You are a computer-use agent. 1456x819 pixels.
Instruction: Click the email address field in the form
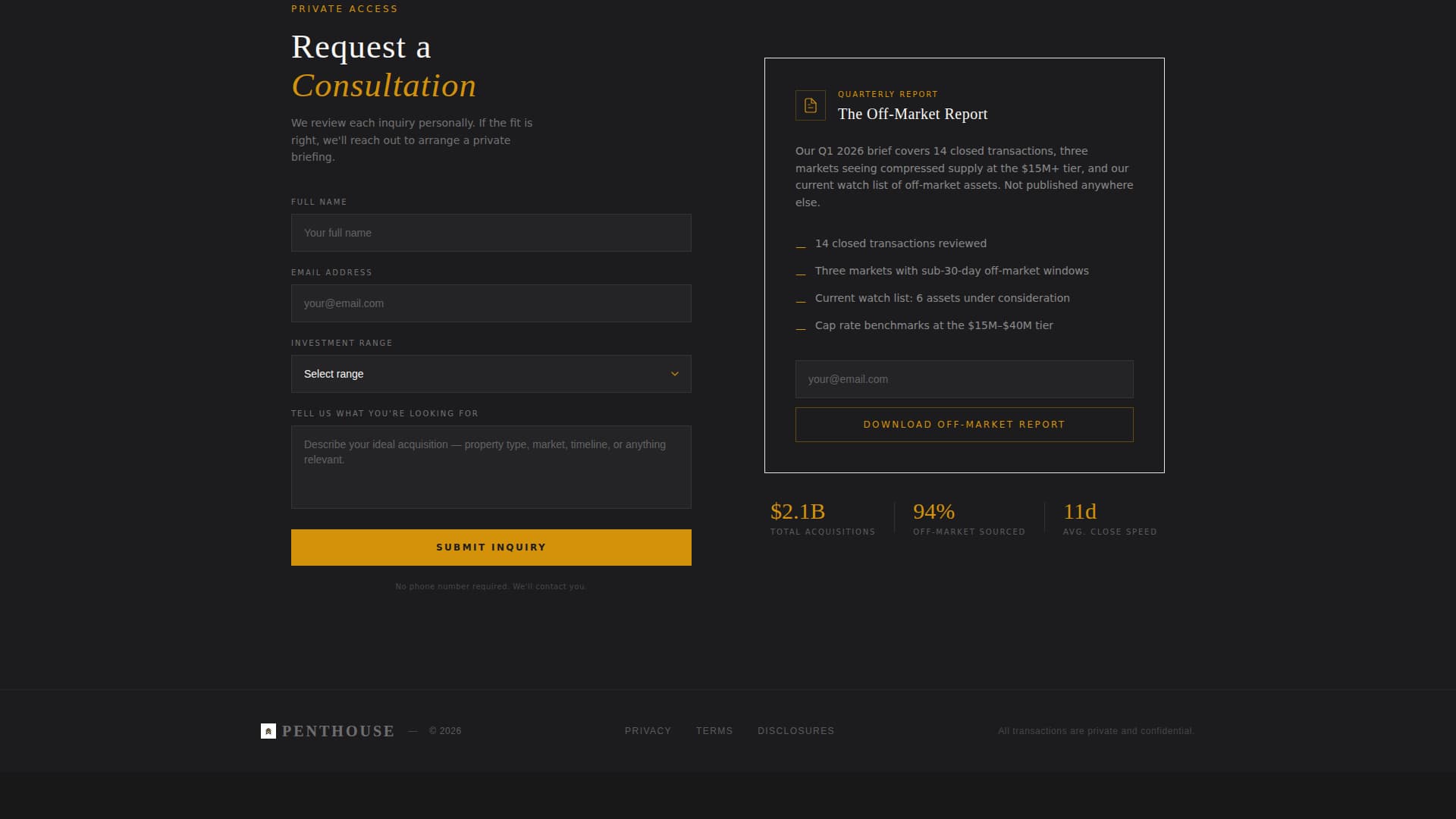[x=491, y=303]
